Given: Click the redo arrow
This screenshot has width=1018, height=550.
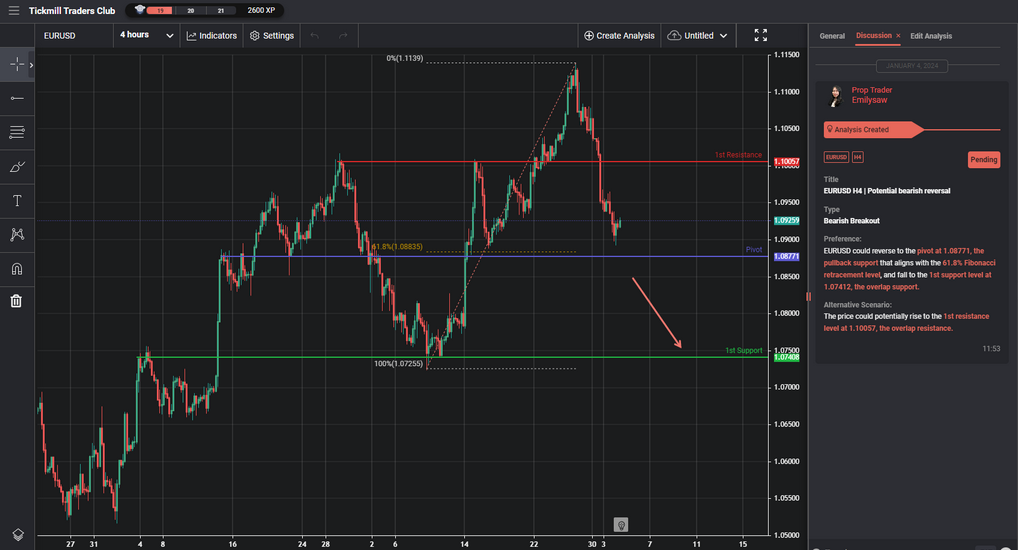Looking at the screenshot, I should pos(343,36).
